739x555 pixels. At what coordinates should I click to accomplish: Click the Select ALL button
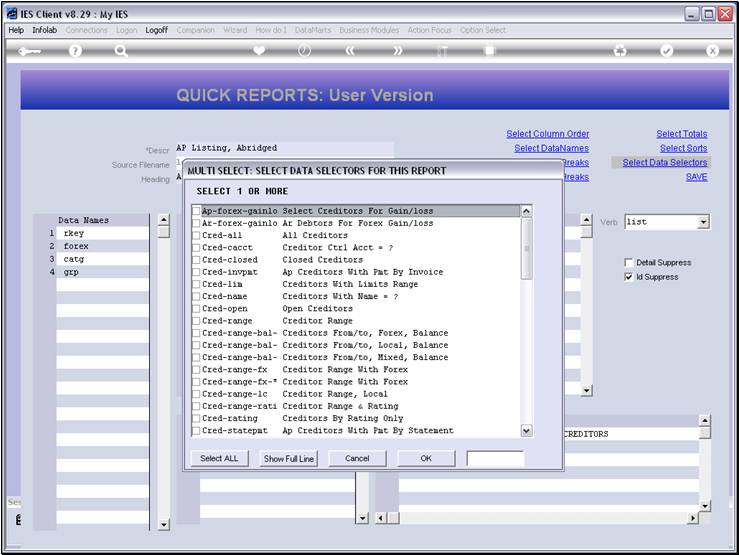point(219,458)
